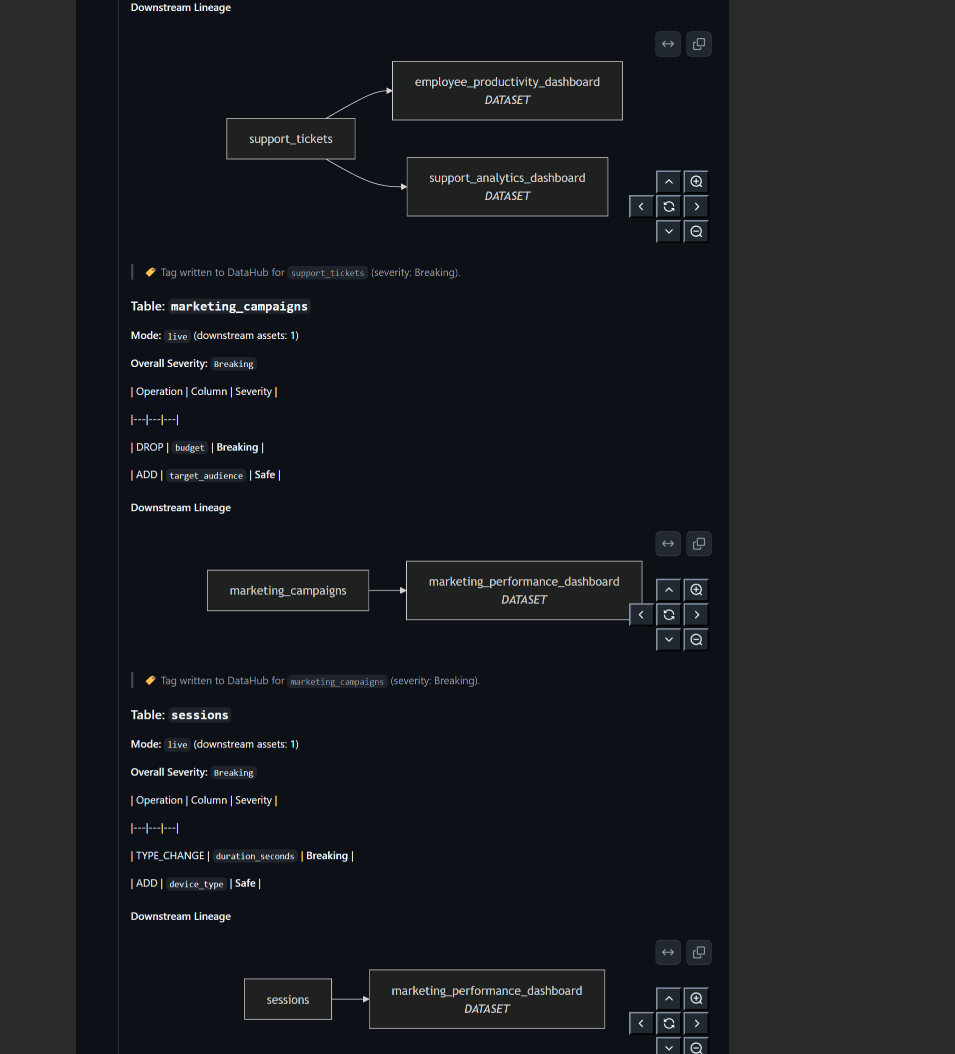Pan up in support_tickets lineage diagram
This screenshot has height=1054, width=955.
tap(669, 181)
